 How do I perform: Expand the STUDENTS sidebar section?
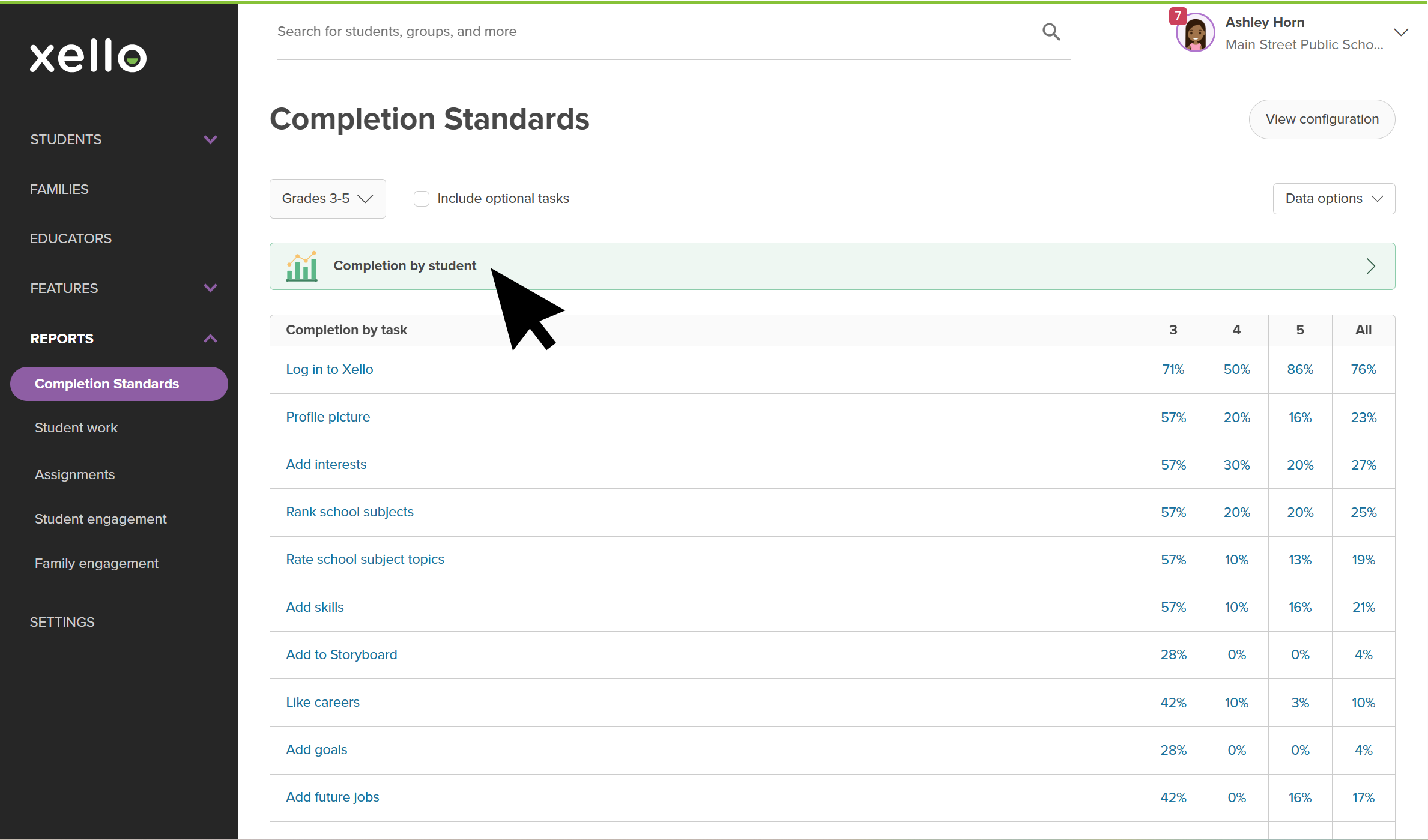click(x=210, y=139)
